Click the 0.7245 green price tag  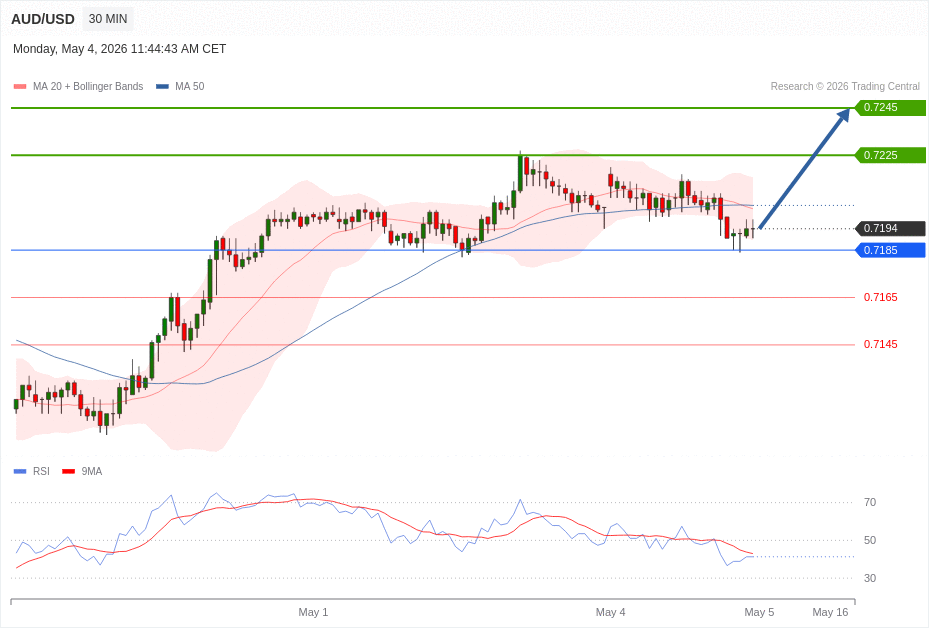(890, 108)
